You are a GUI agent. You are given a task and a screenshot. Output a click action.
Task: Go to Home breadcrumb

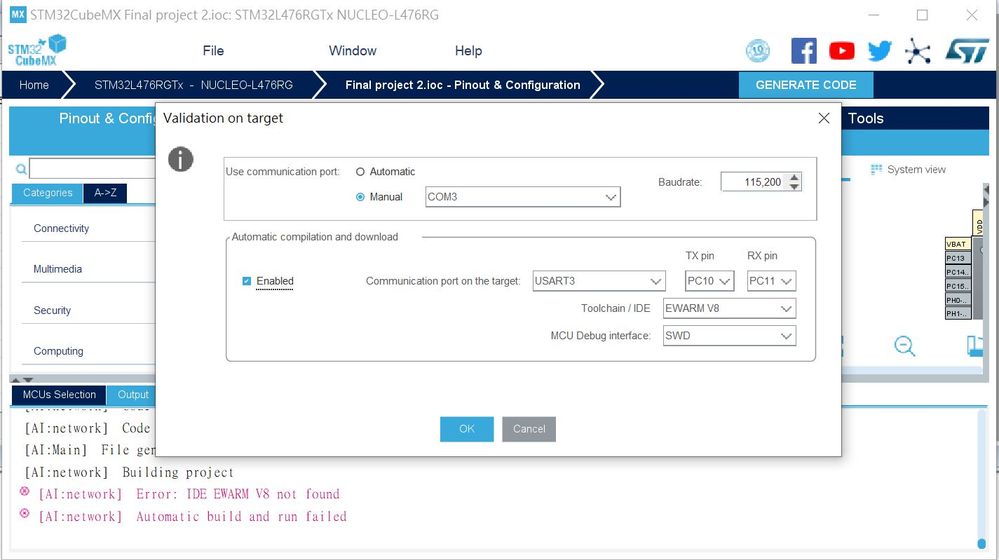tap(34, 85)
